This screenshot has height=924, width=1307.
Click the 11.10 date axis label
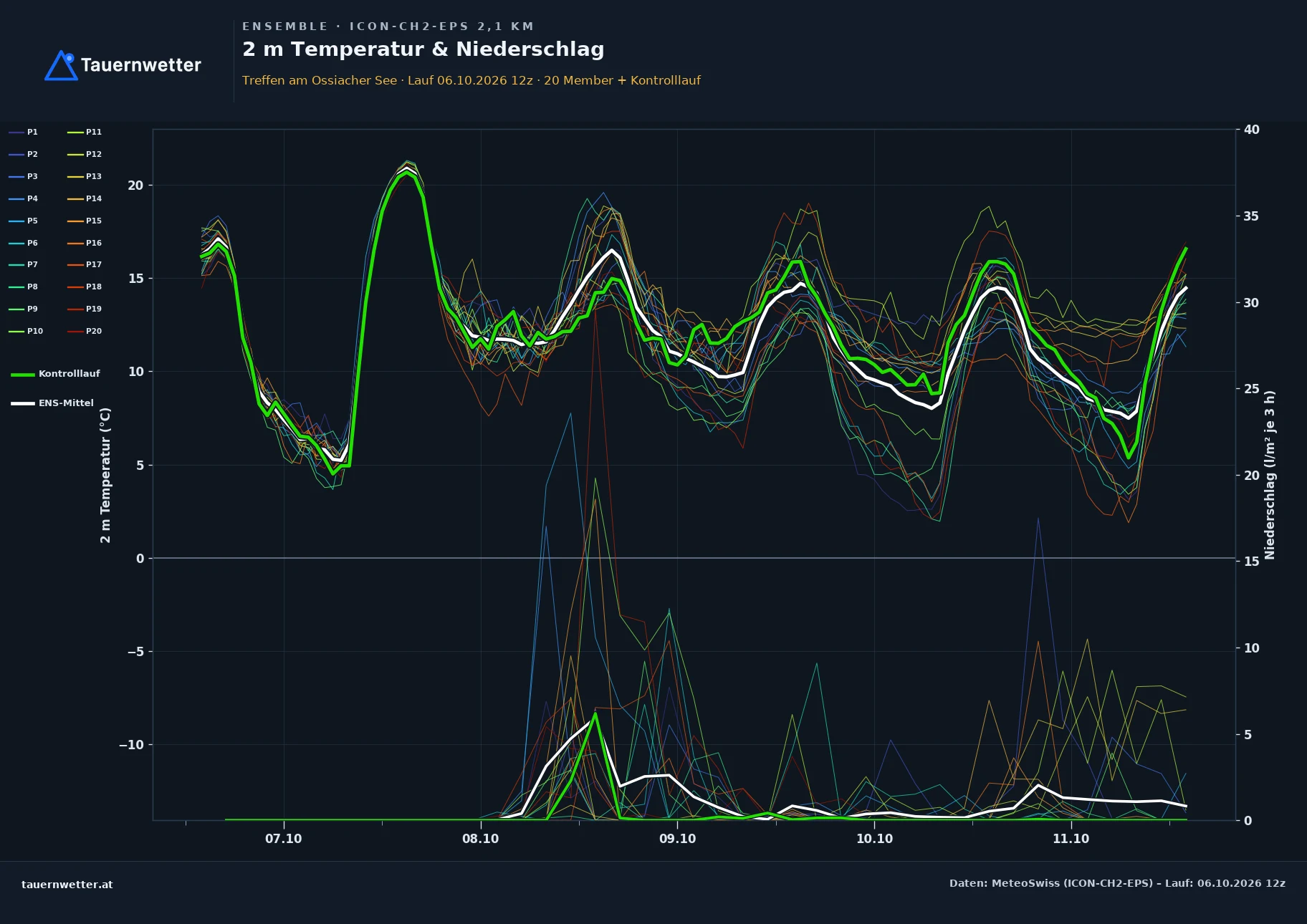[x=1071, y=839]
